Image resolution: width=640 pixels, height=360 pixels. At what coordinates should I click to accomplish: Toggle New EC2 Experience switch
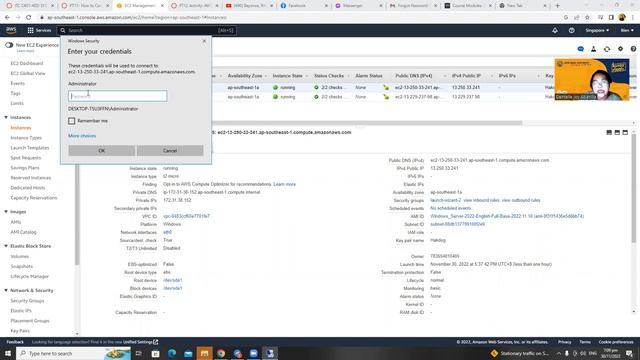[9, 45]
